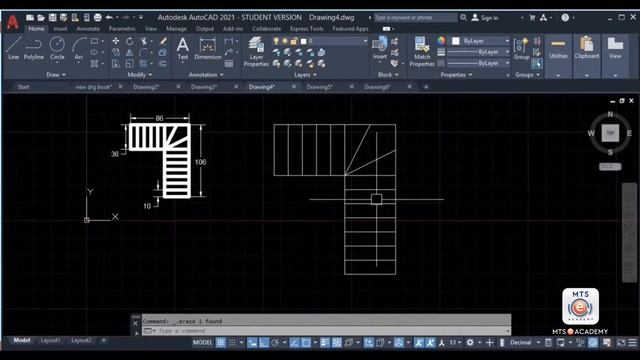Expand the Properties panel
The height and width of the screenshot is (360, 640).
pyautogui.click(x=456, y=75)
